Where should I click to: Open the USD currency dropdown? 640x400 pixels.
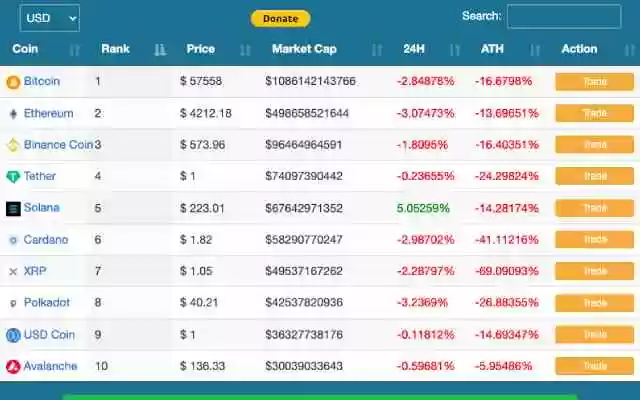[x=49, y=18]
